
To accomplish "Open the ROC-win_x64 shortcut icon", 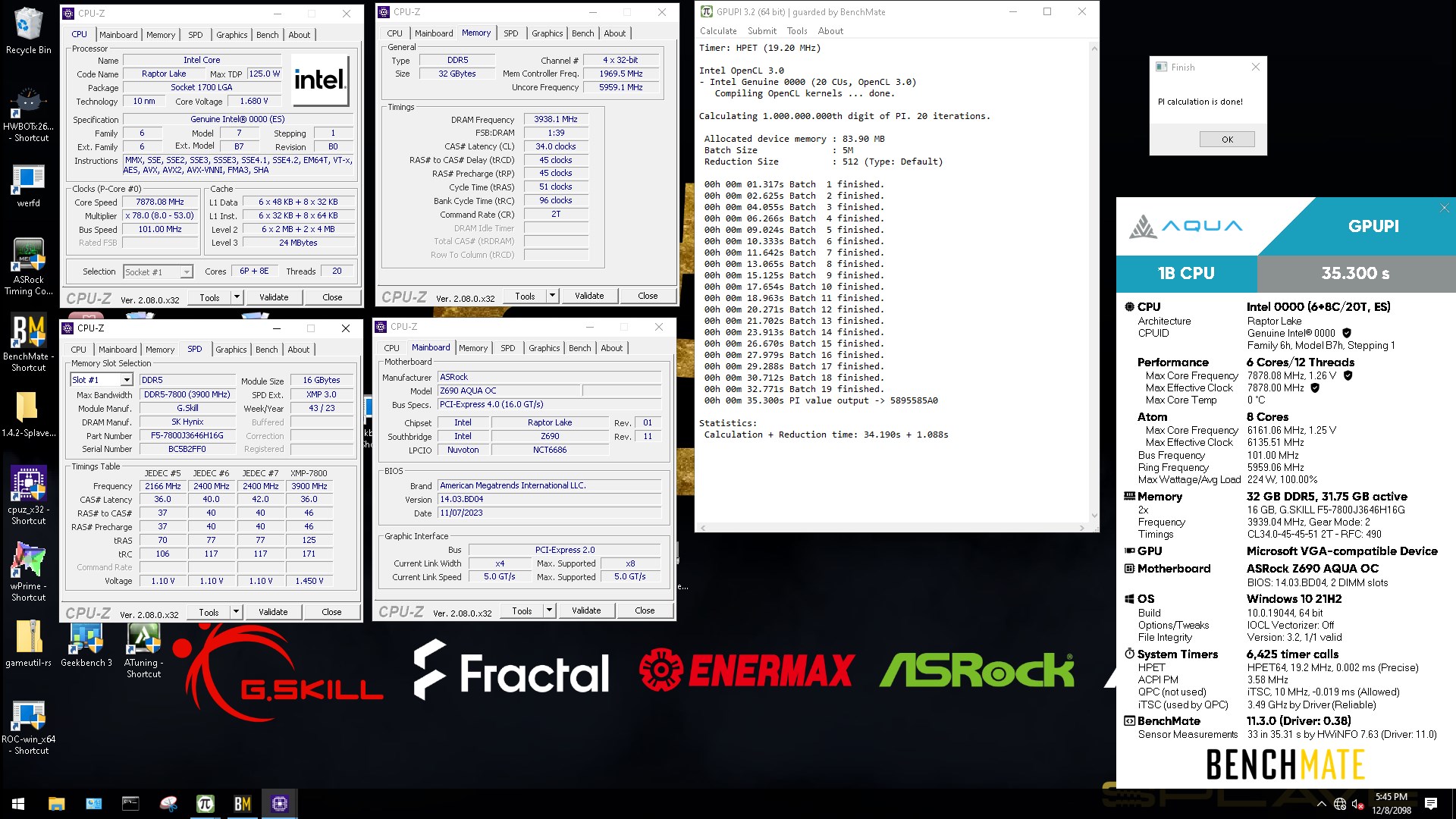I will [x=28, y=727].
